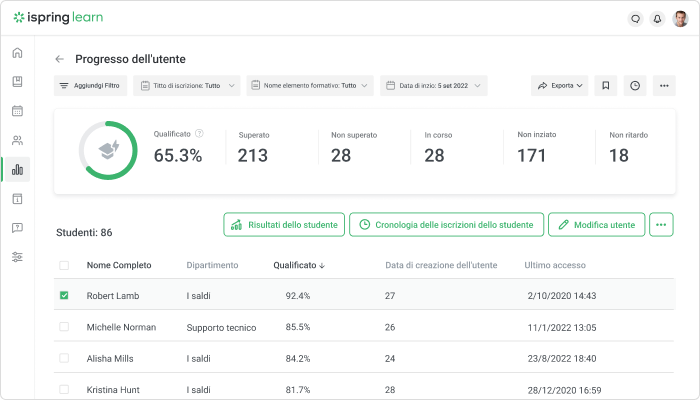
Task: Click the Non superato 28 statistic
Action: click(354, 148)
